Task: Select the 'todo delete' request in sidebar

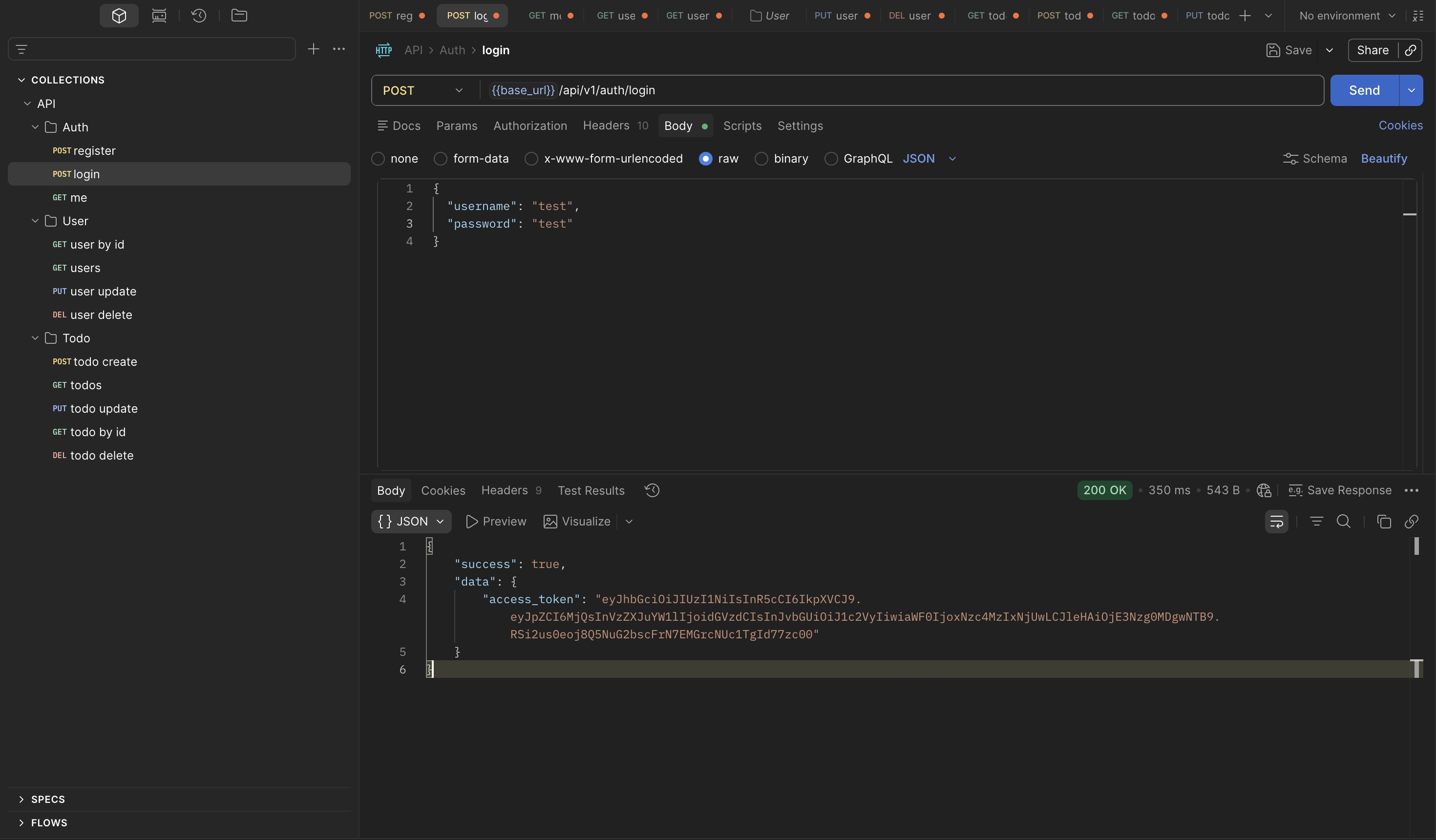Action: point(179,455)
